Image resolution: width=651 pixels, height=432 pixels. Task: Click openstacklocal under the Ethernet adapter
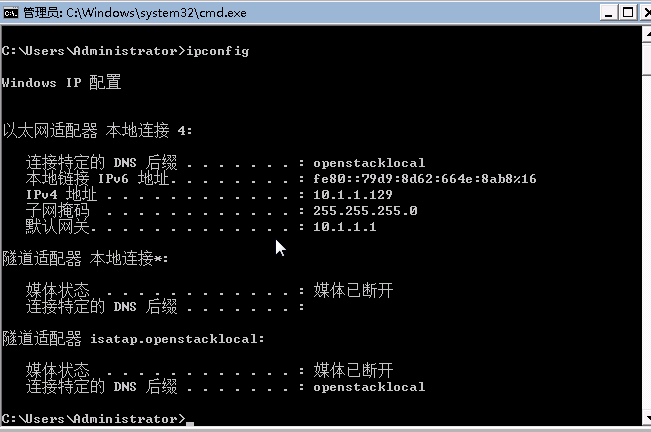[369, 163]
